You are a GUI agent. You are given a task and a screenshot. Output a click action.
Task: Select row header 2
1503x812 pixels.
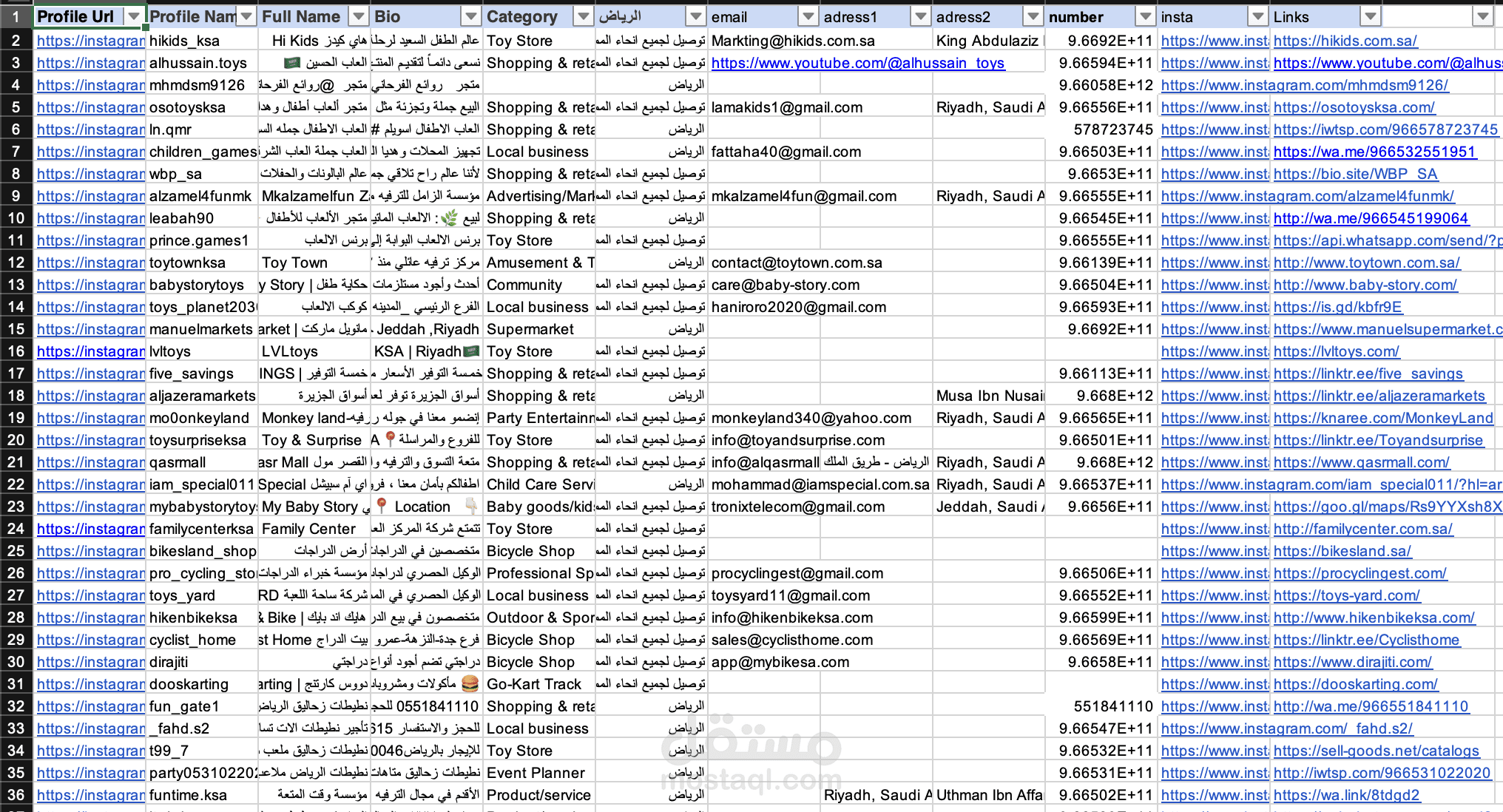click(x=16, y=41)
